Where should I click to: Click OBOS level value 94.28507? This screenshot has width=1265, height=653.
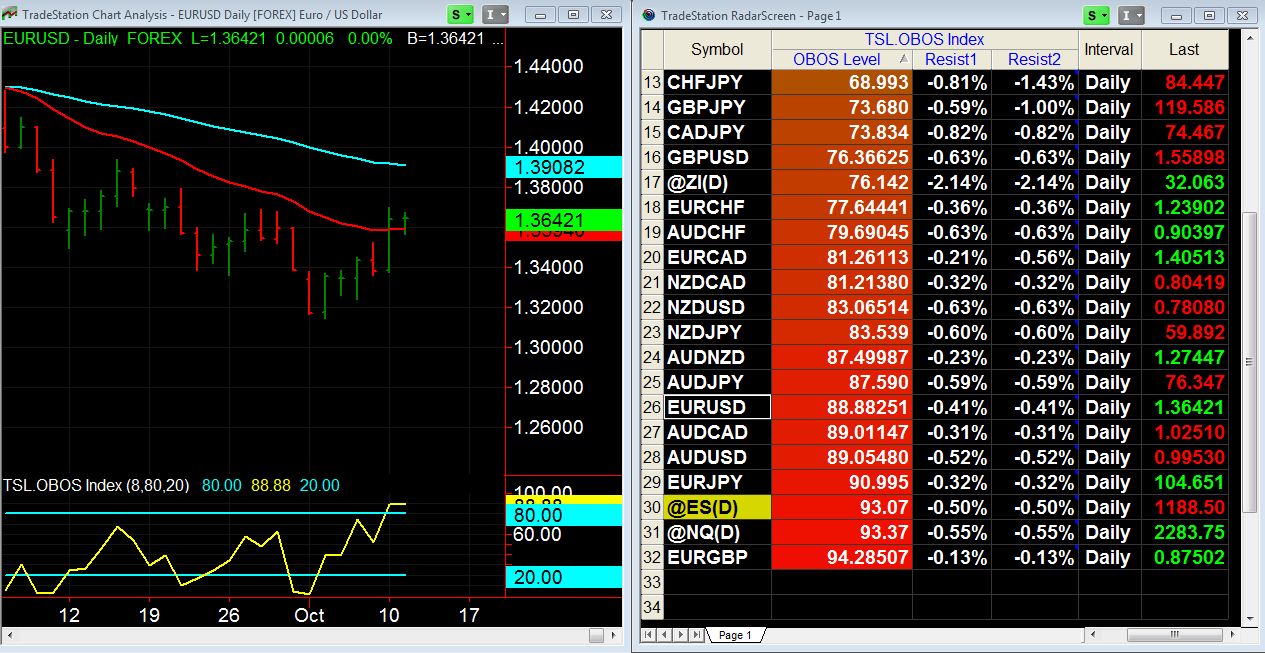point(842,557)
